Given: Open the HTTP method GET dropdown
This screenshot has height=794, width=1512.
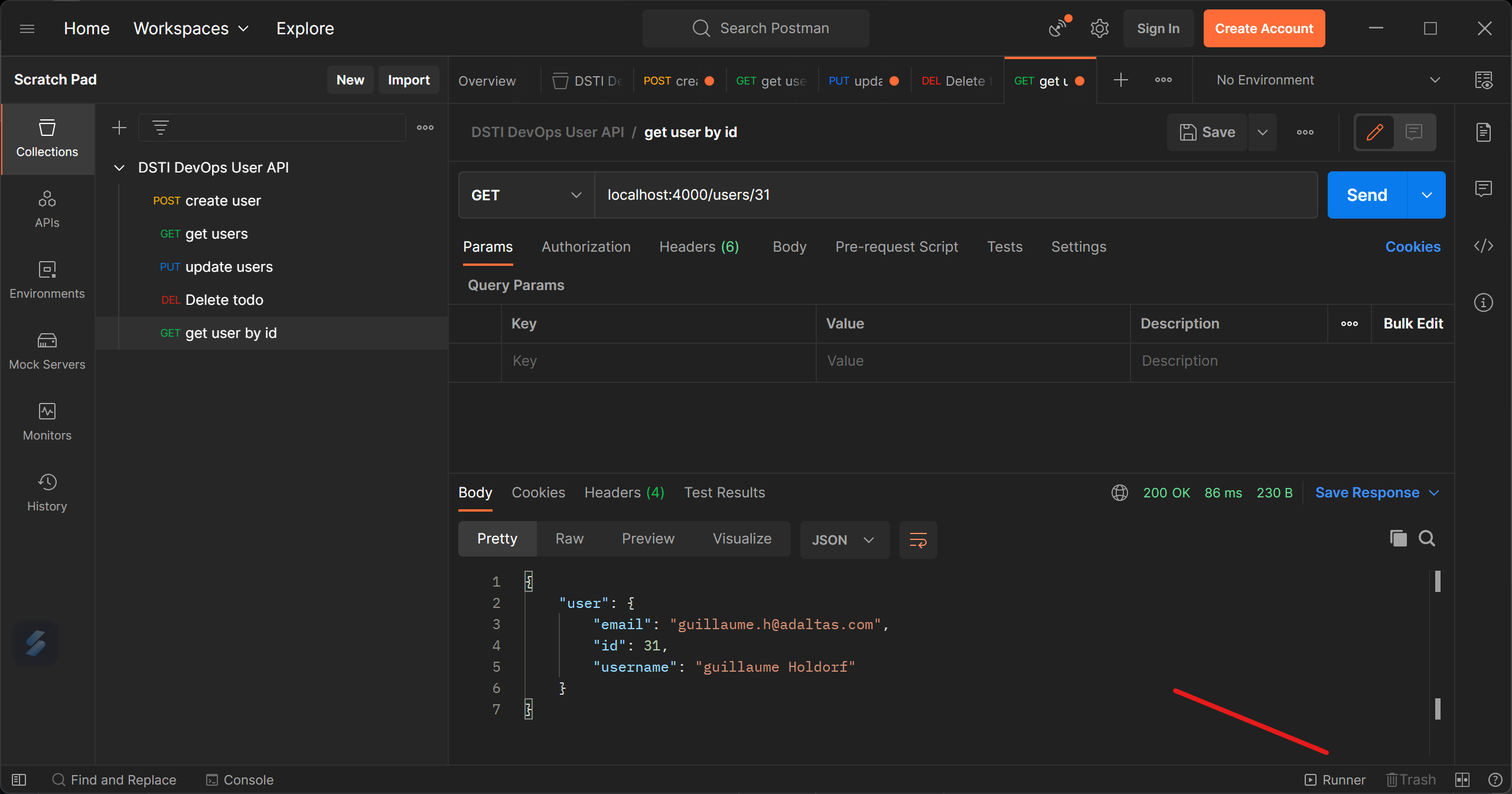Looking at the screenshot, I should coord(526,195).
